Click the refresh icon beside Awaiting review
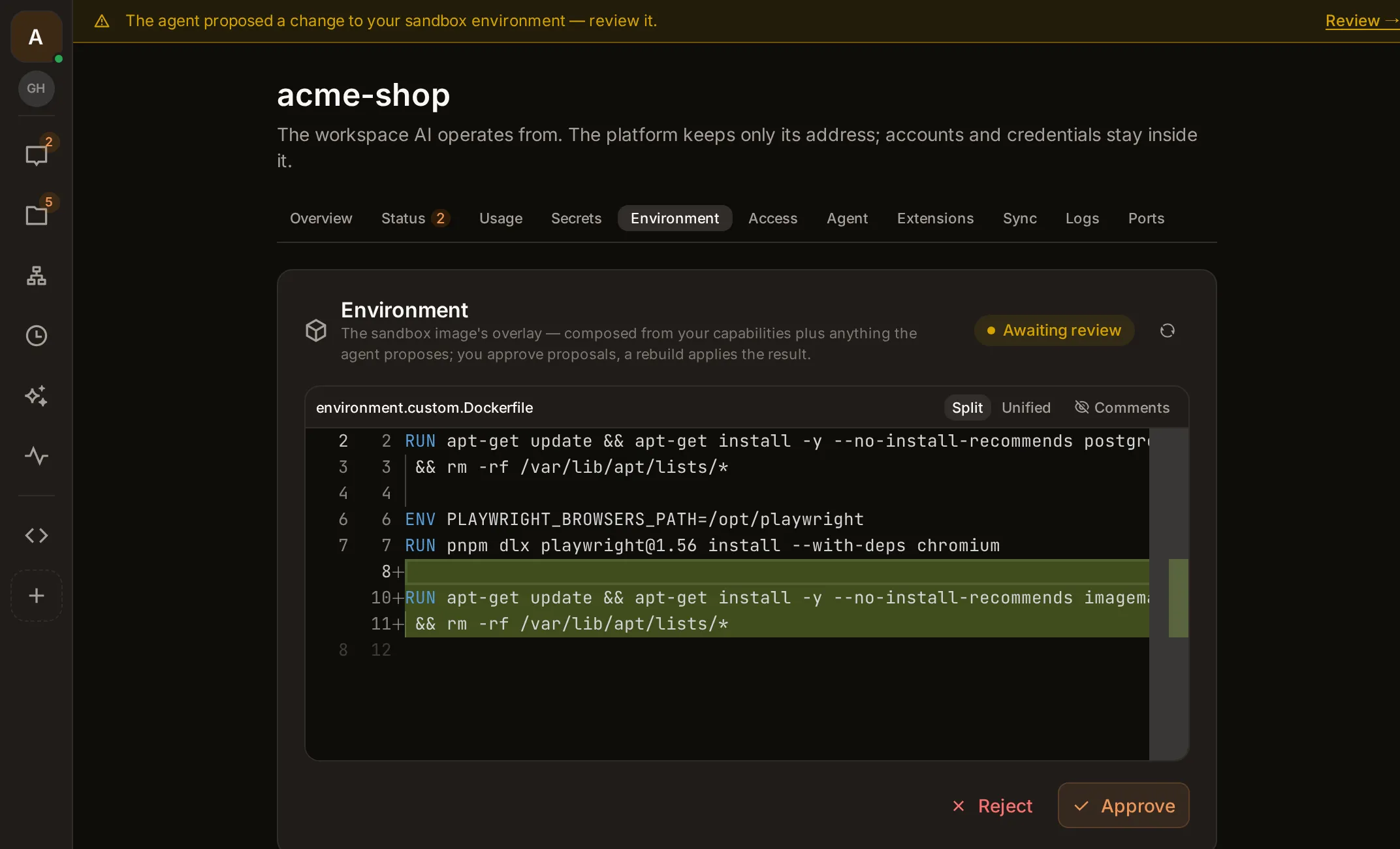Image resolution: width=1400 pixels, height=849 pixels. click(x=1168, y=330)
